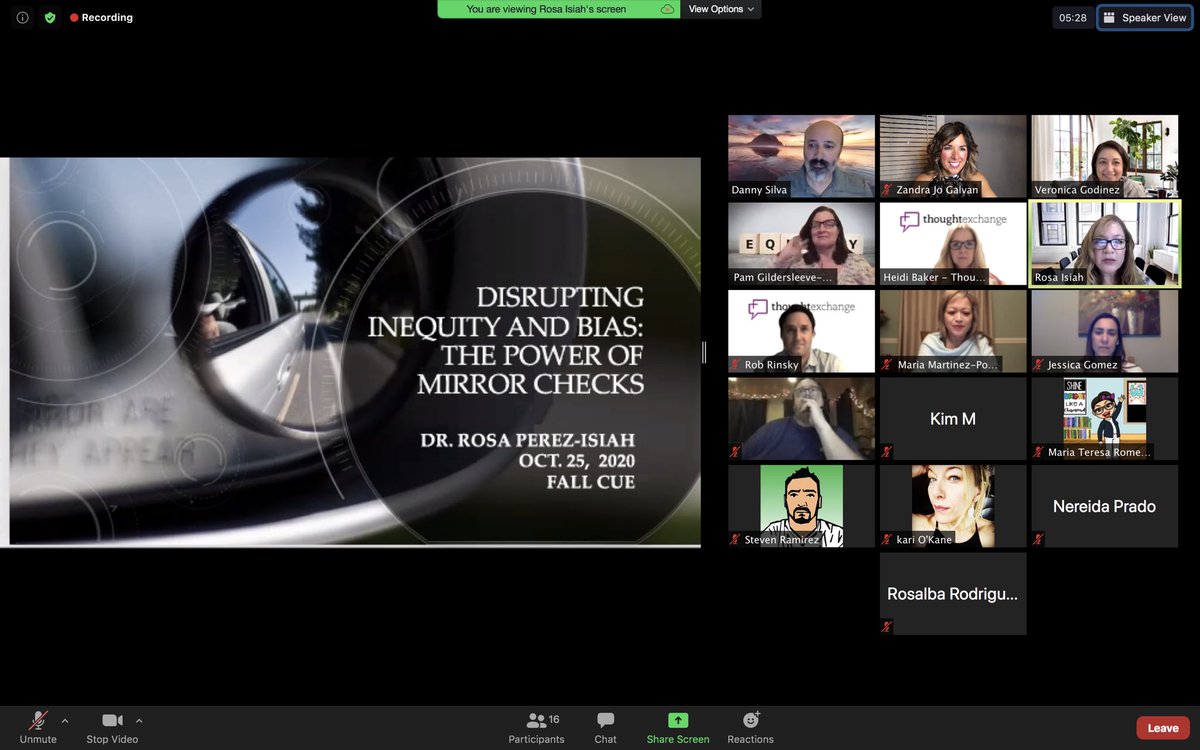Click the participant count number 16
Image resolution: width=1200 pixels, height=750 pixels.
point(554,719)
